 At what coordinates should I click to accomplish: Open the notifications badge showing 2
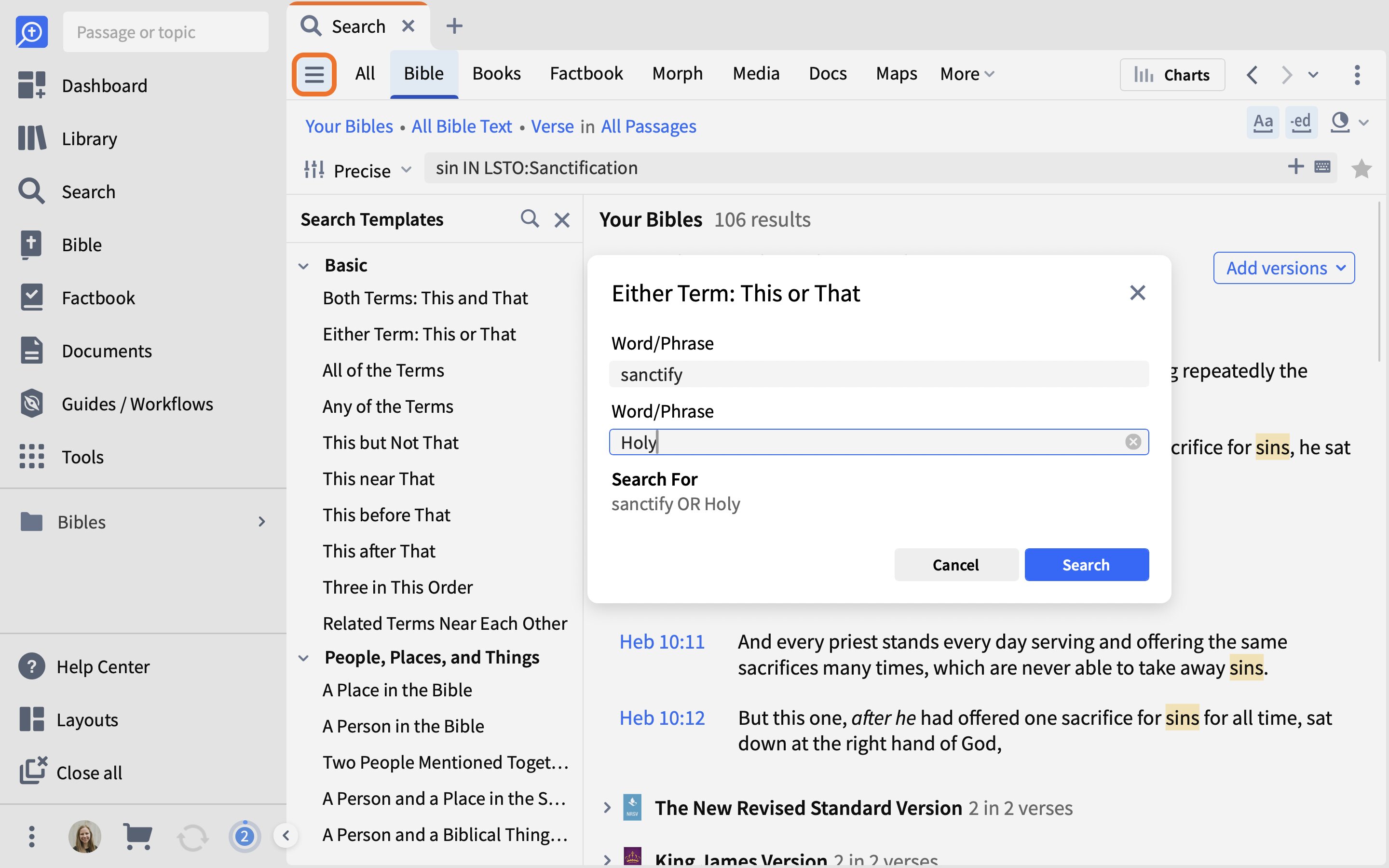(x=245, y=837)
